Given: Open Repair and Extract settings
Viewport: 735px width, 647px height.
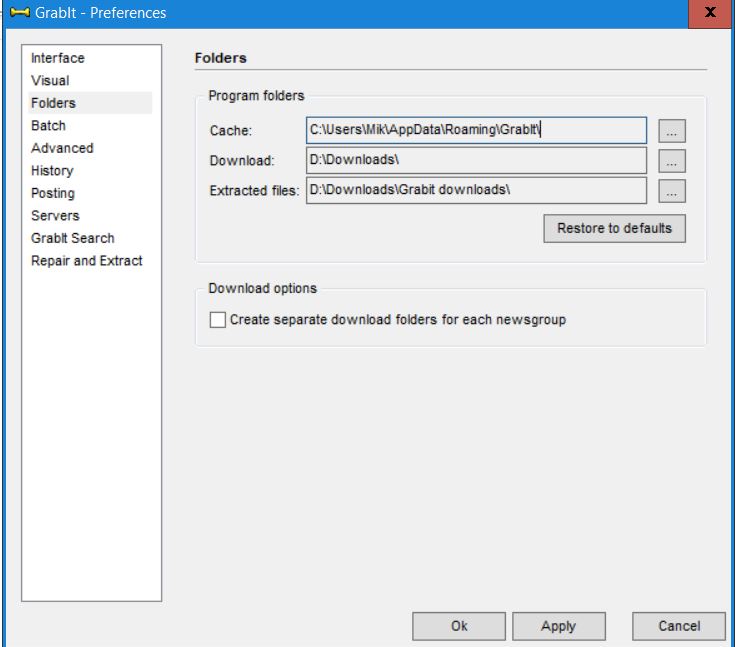Looking at the screenshot, I should click(87, 261).
